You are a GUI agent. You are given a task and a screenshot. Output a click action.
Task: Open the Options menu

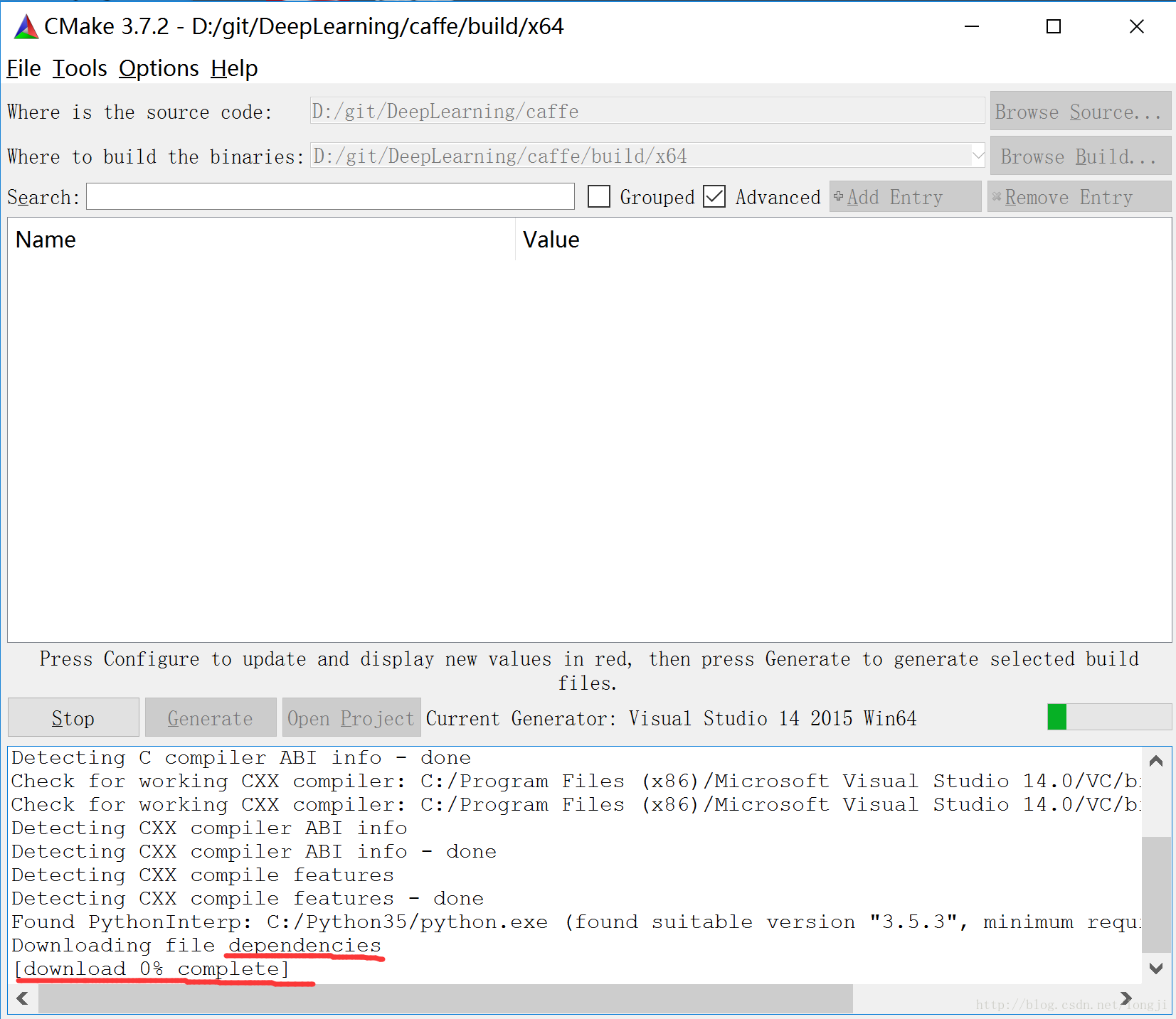coord(159,68)
